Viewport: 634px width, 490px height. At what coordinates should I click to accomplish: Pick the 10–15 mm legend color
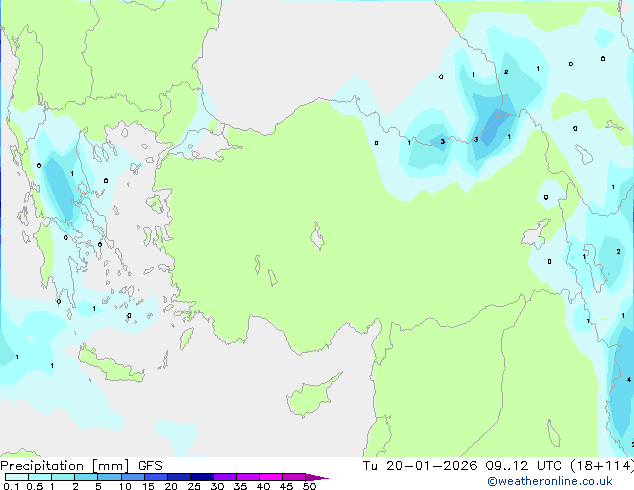[x=132, y=477]
